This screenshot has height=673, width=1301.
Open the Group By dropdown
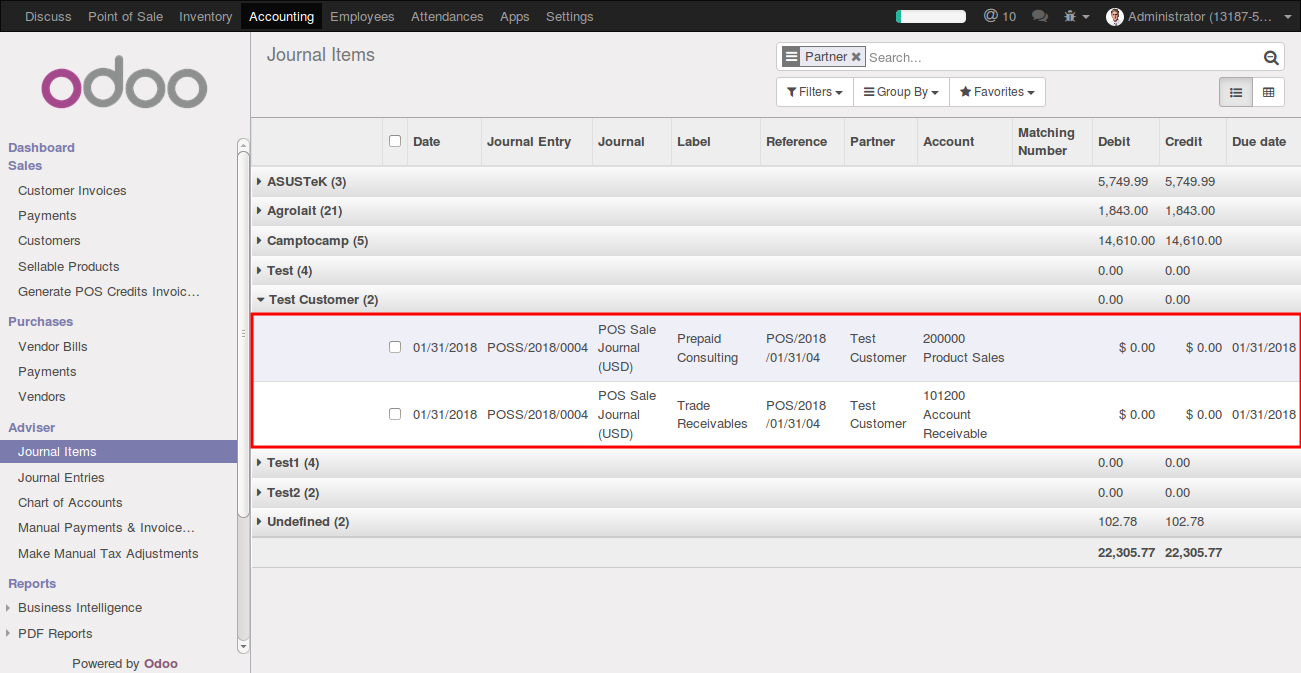[900, 91]
